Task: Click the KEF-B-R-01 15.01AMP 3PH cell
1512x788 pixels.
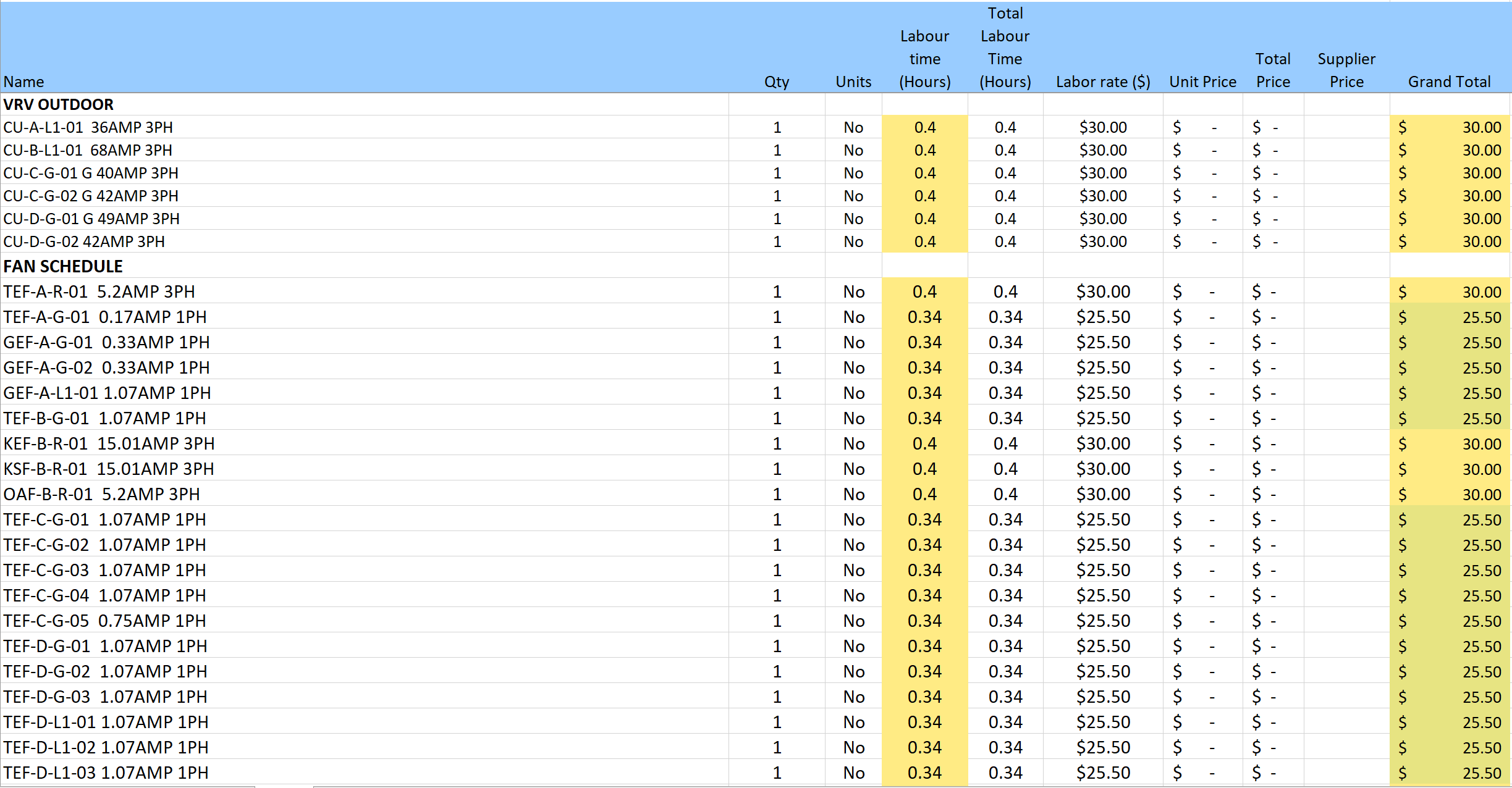Action: [x=109, y=443]
